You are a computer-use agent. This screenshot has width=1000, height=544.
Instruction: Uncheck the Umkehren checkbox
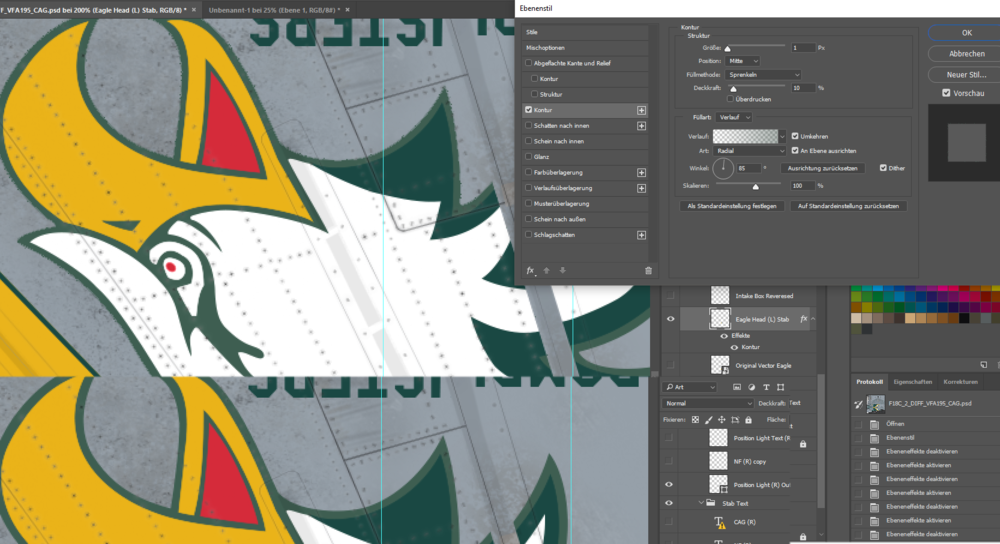(x=795, y=136)
